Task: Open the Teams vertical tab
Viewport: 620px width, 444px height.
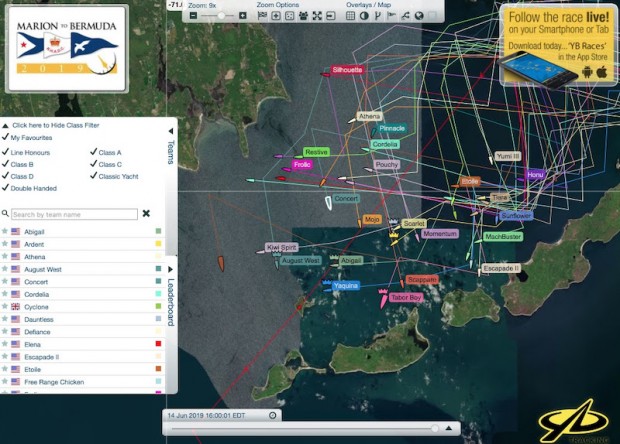Action: tap(171, 152)
